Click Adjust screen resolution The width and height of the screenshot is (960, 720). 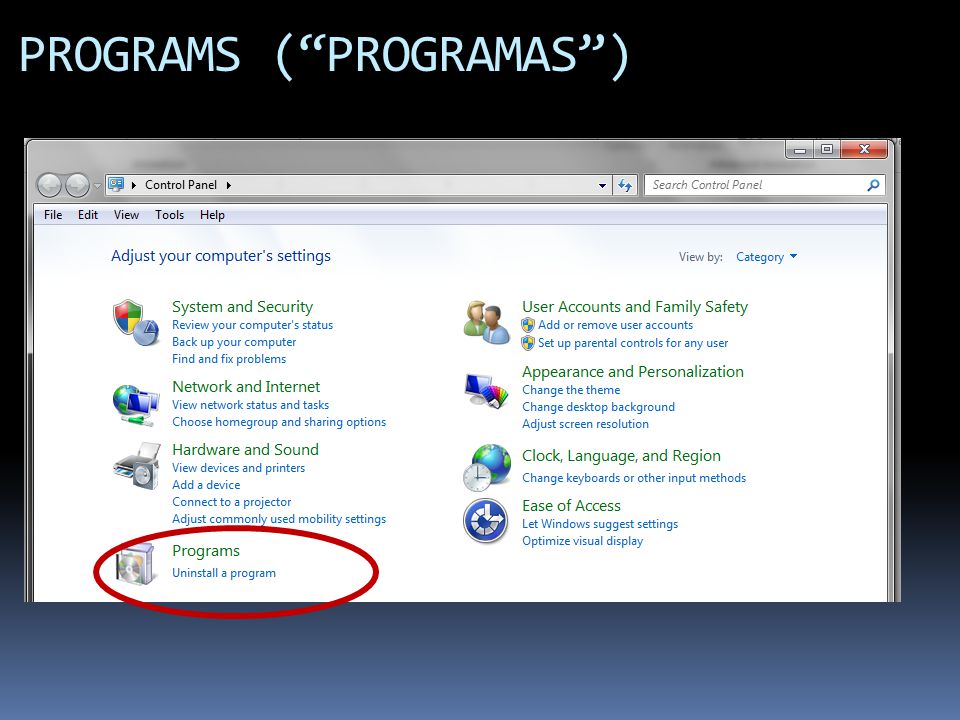(585, 424)
